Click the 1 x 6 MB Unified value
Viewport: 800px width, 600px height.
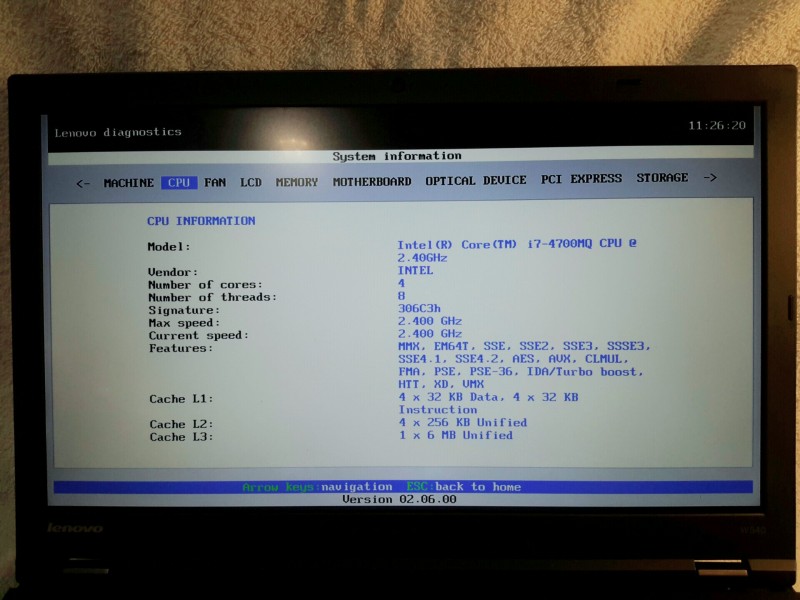456,435
